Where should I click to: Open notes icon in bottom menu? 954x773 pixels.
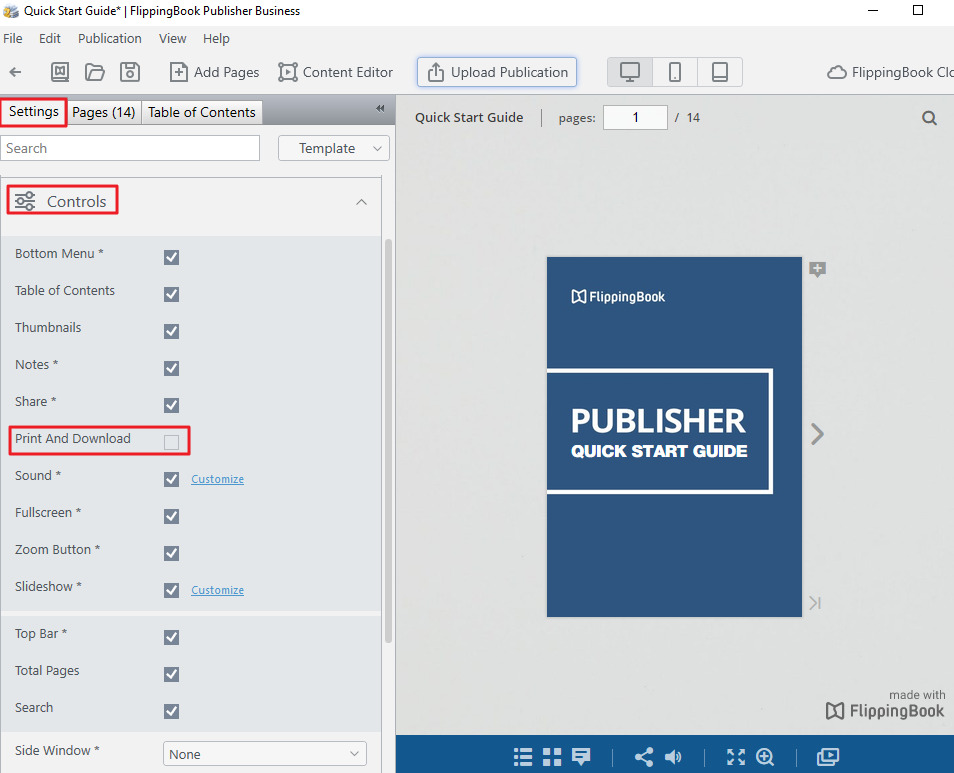[x=581, y=757]
